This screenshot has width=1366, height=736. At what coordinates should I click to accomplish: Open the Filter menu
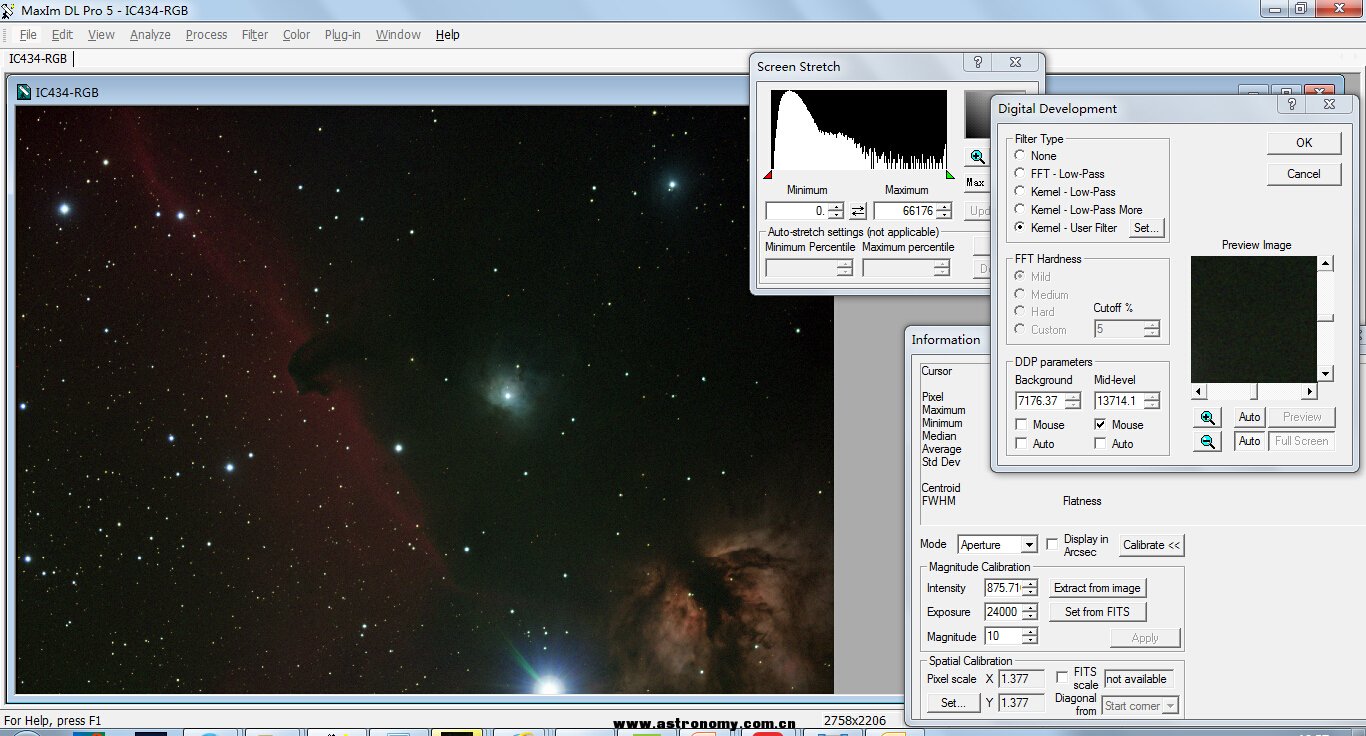point(255,35)
